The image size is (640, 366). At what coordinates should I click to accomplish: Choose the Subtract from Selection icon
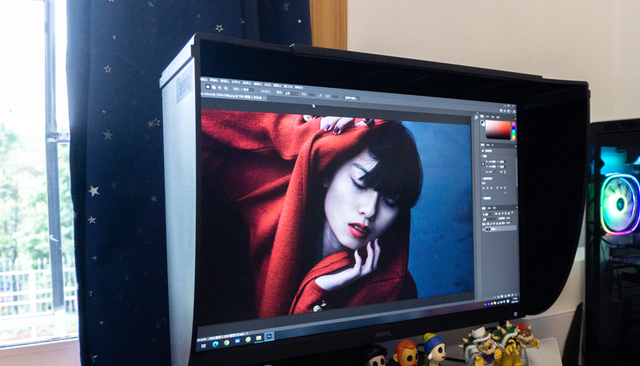[220, 88]
